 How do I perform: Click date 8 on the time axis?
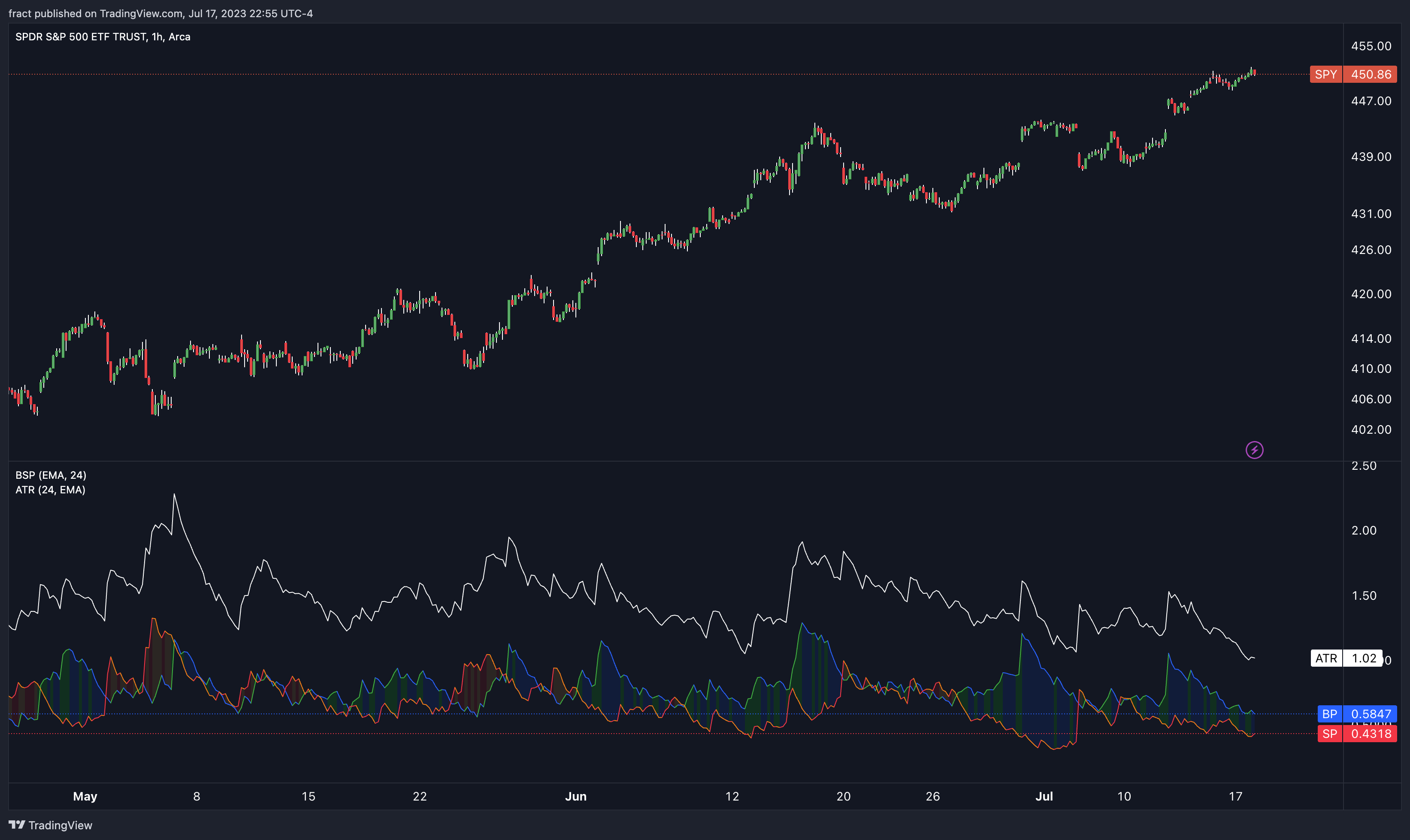point(197,796)
